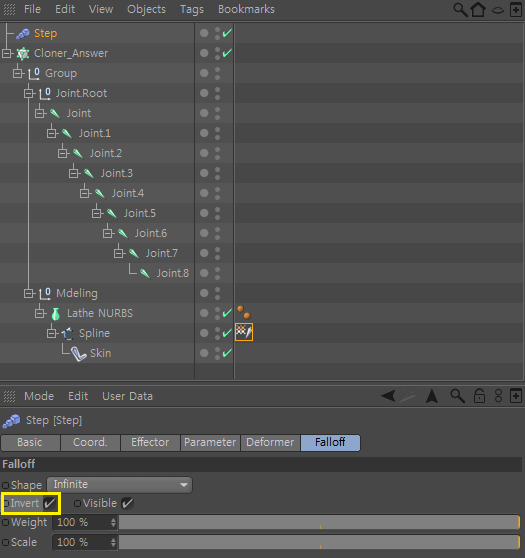Open the Mode menu in Attribute Manager

point(39,396)
